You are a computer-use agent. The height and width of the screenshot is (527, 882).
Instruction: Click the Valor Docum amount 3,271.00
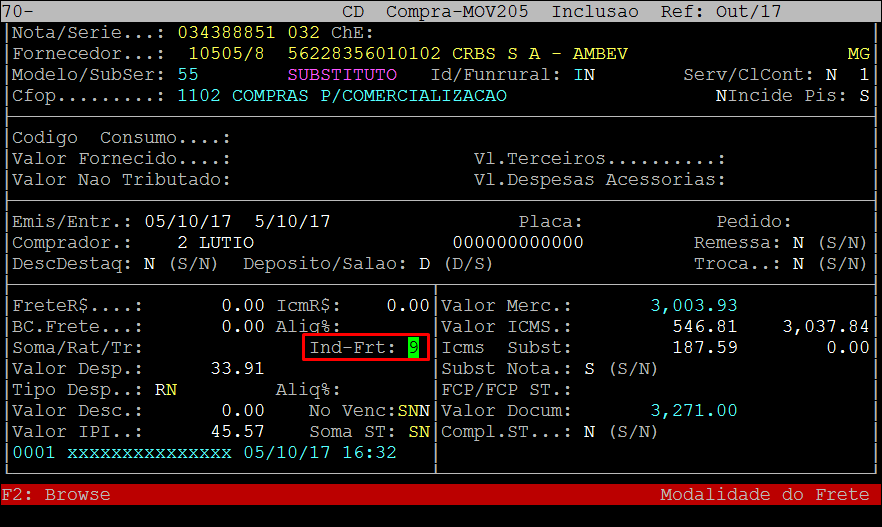click(x=694, y=411)
